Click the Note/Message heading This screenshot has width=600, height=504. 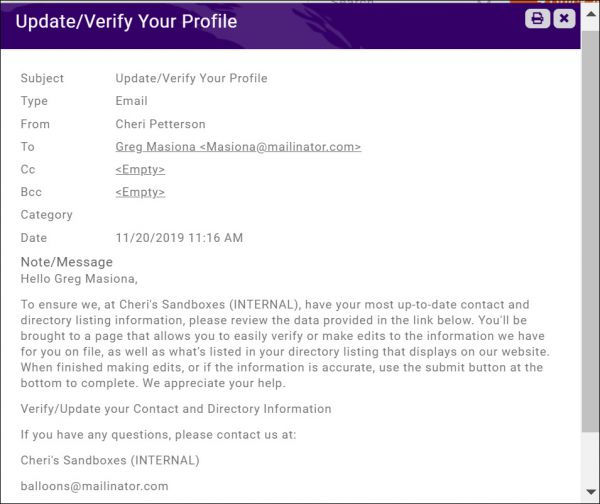[67, 262]
